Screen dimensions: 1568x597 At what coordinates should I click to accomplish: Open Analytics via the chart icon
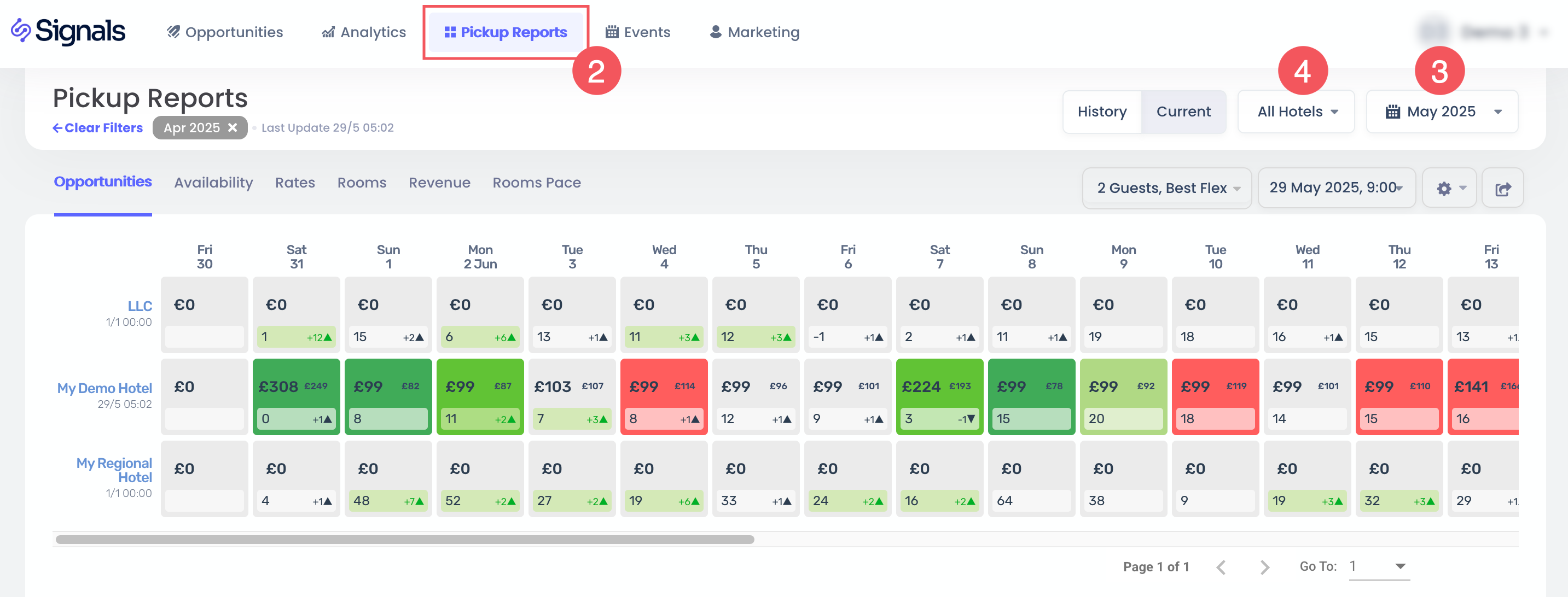[328, 32]
